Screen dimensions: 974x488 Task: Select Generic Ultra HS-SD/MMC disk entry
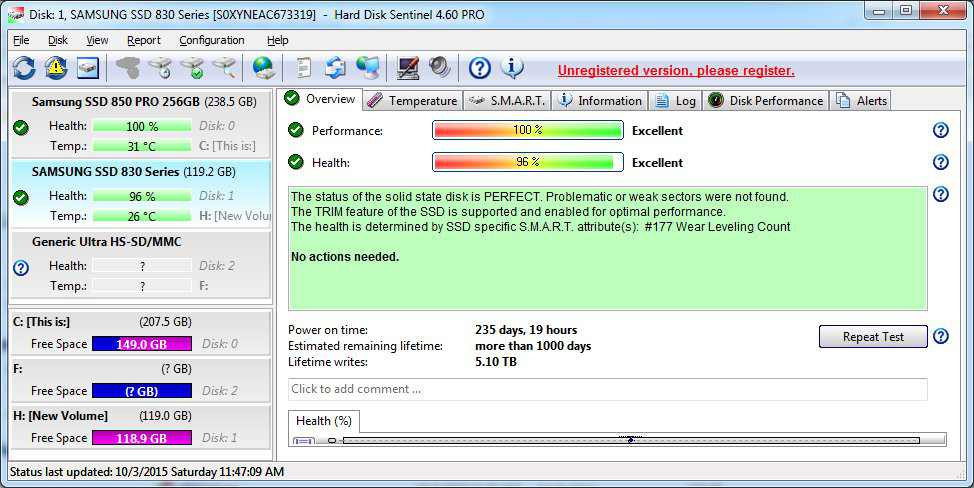tap(141, 264)
